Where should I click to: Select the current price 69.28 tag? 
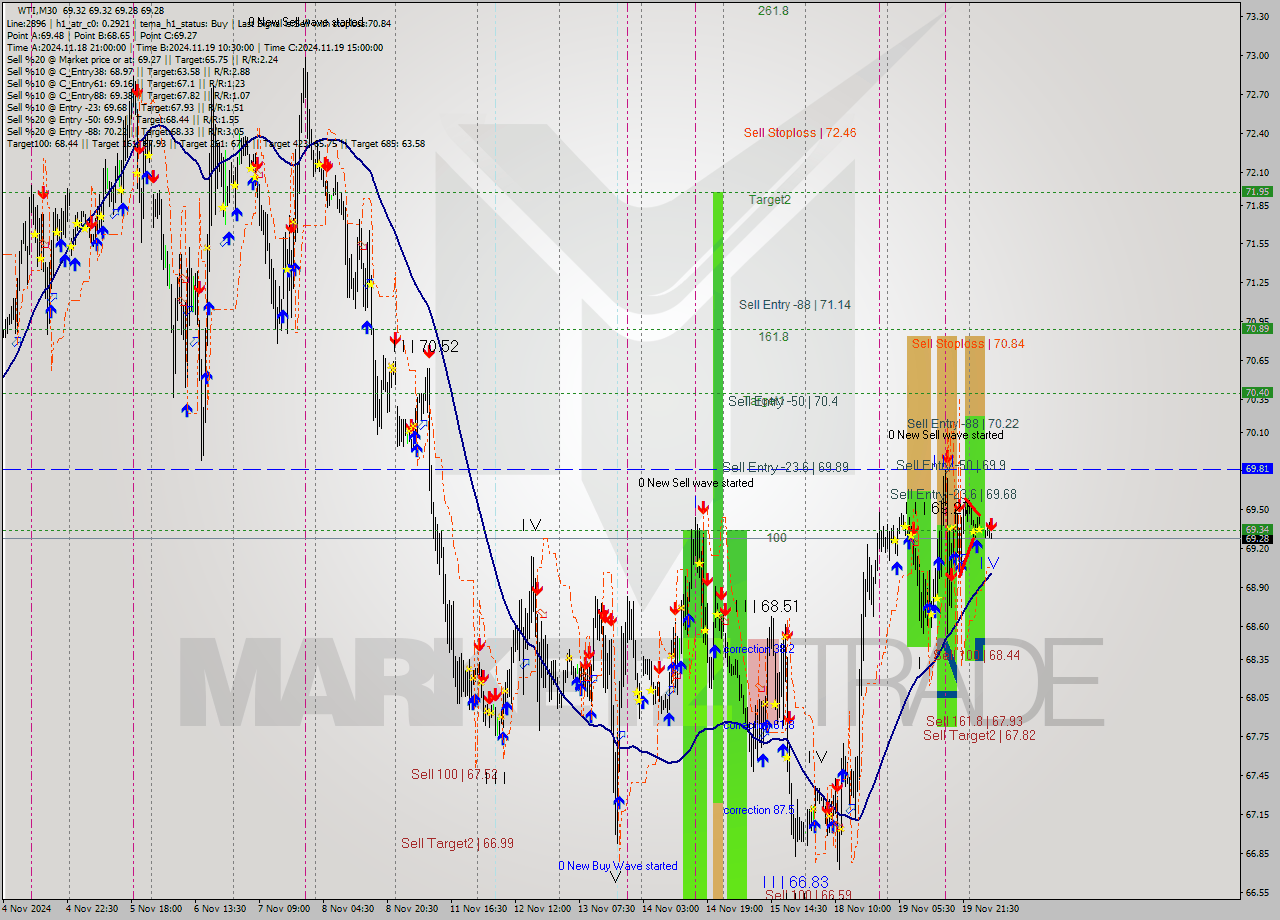point(1257,539)
